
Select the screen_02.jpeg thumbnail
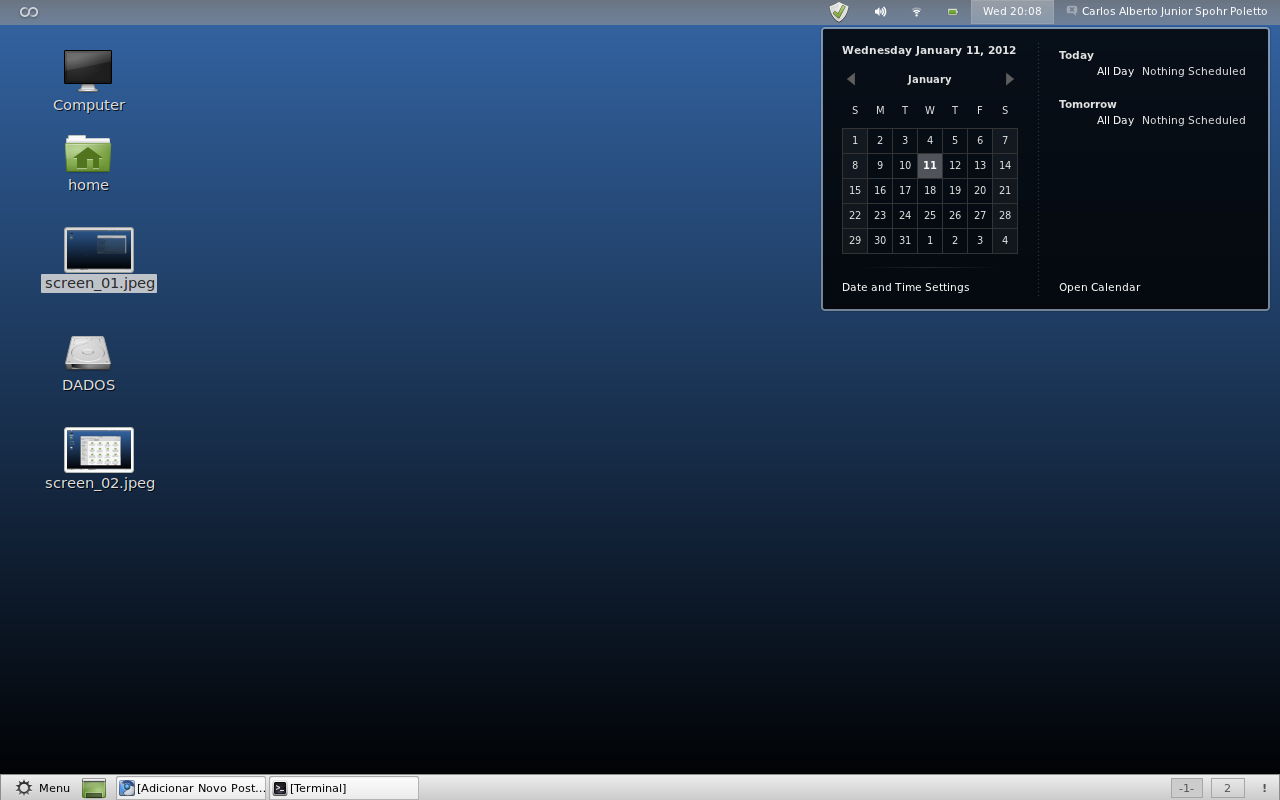pyautogui.click(x=99, y=450)
